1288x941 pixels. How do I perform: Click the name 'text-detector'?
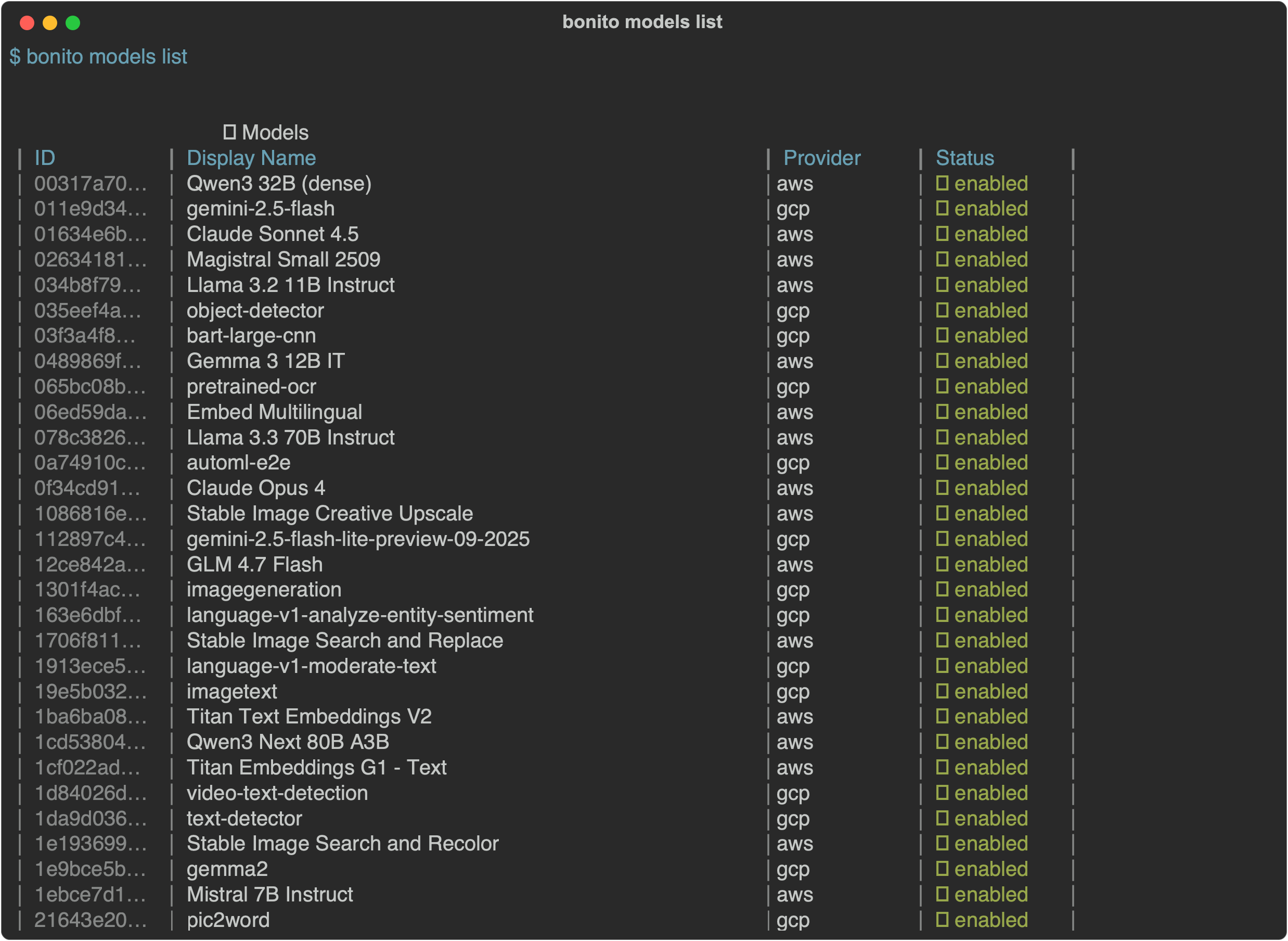click(x=244, y=819)
